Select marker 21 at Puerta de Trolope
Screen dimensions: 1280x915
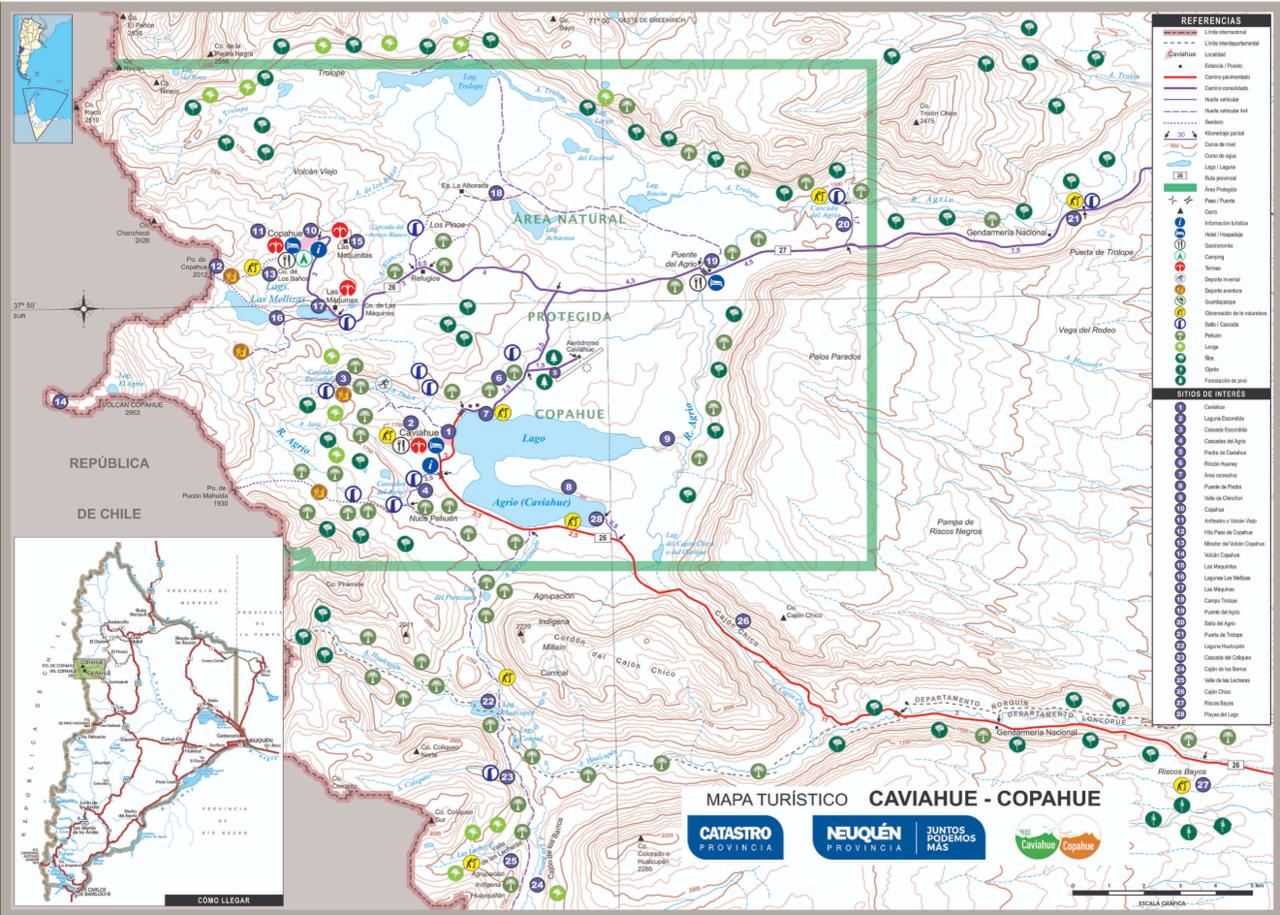click(x=1074, y=218)
